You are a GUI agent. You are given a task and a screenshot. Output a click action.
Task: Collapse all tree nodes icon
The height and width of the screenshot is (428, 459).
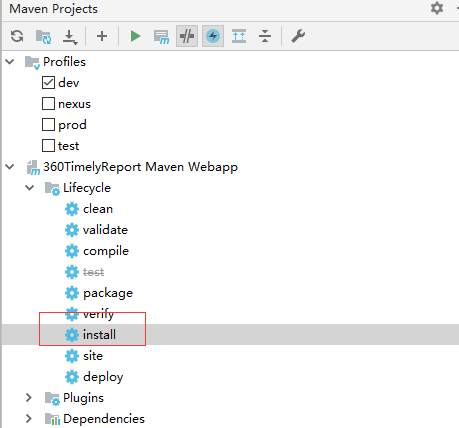click(x=265, y=36)
